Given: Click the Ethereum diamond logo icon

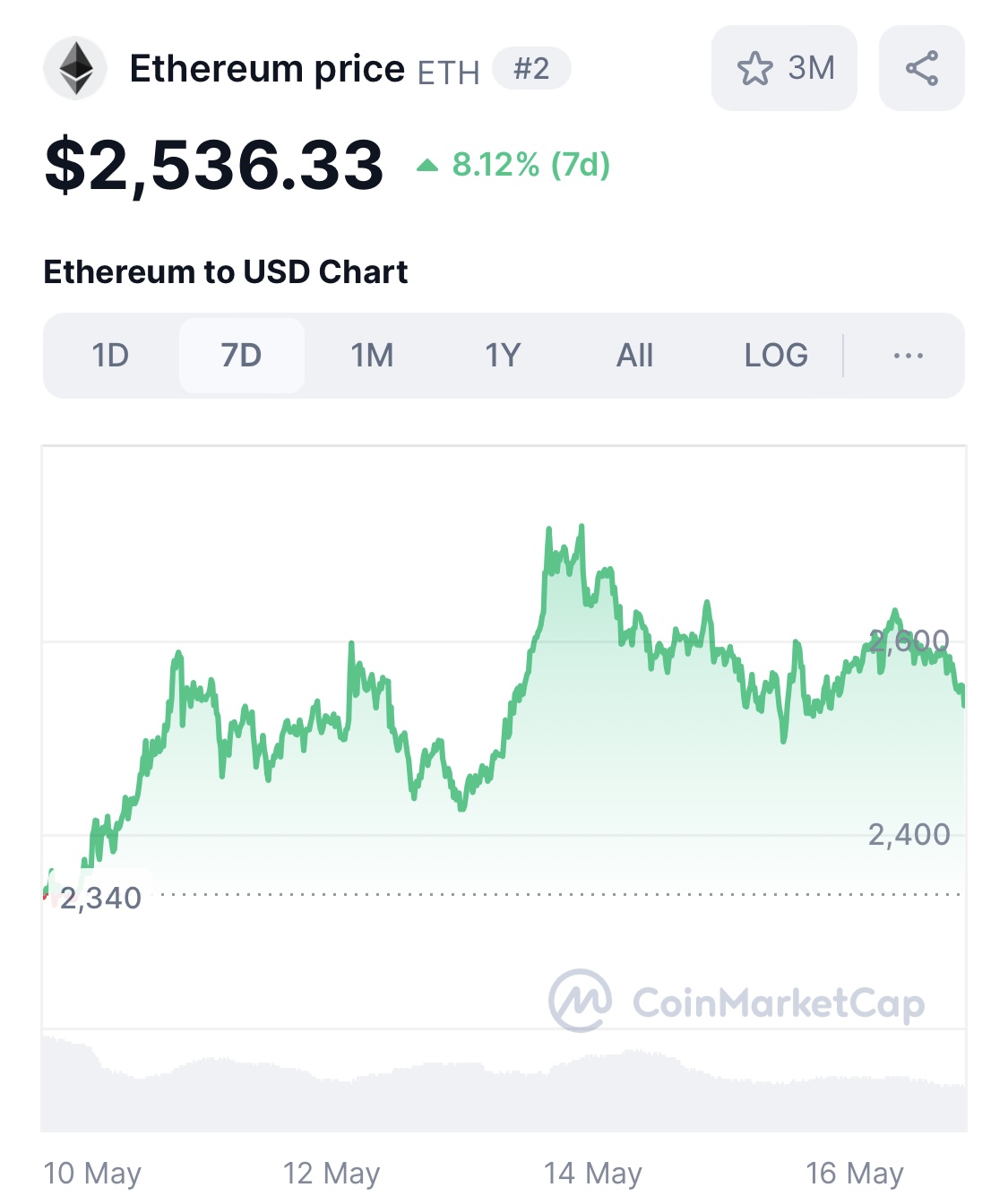Looking at the screenshot, I should [x=75, y=68].
